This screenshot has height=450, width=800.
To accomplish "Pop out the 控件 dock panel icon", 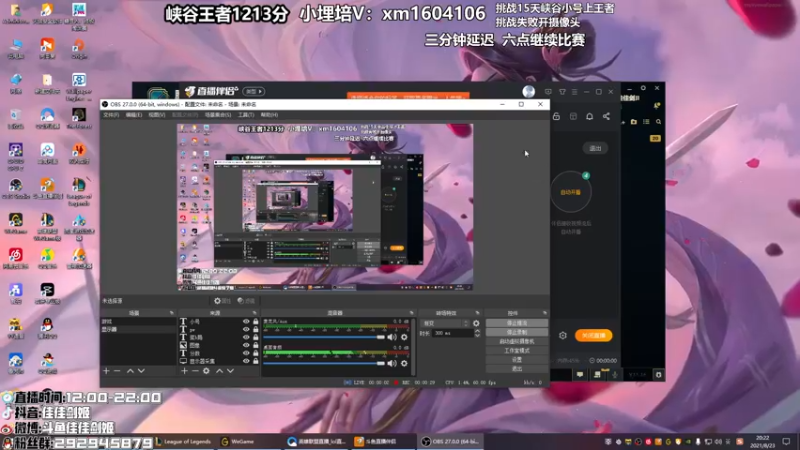I will coord(544,313).
